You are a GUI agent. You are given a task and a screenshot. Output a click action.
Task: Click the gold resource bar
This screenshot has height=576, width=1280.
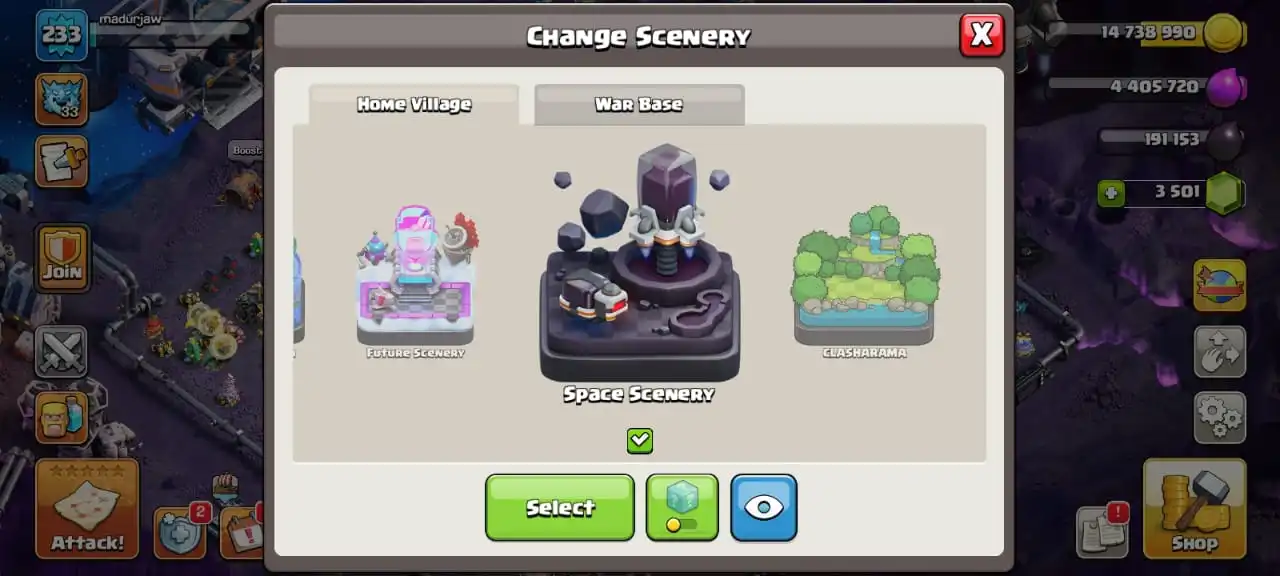pos(1171,33)
